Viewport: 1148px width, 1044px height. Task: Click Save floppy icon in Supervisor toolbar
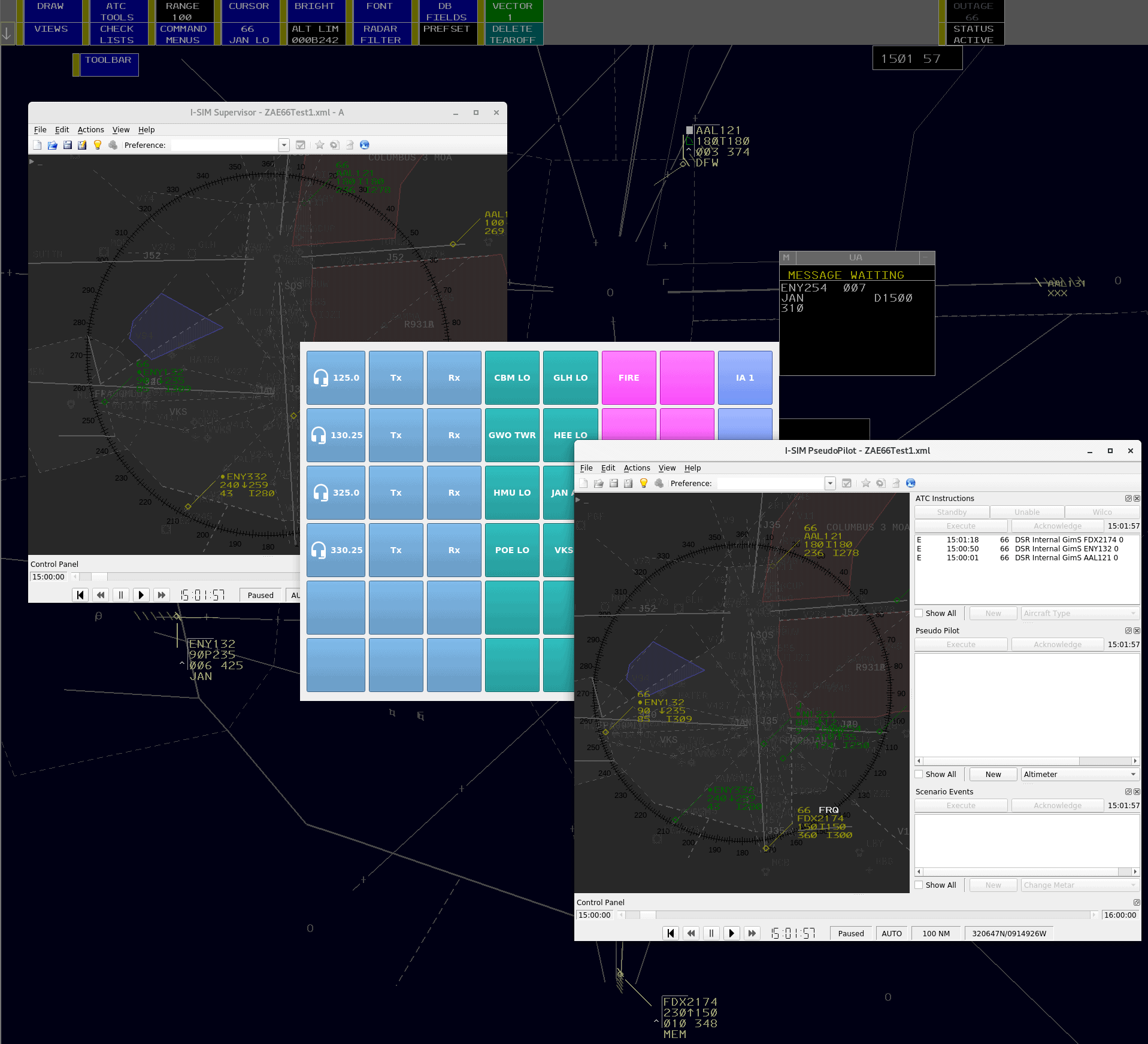point(67,145)
